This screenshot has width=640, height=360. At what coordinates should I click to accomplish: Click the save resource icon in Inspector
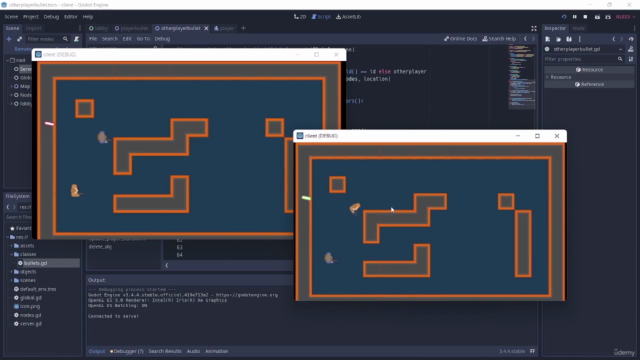click(569, 39)
